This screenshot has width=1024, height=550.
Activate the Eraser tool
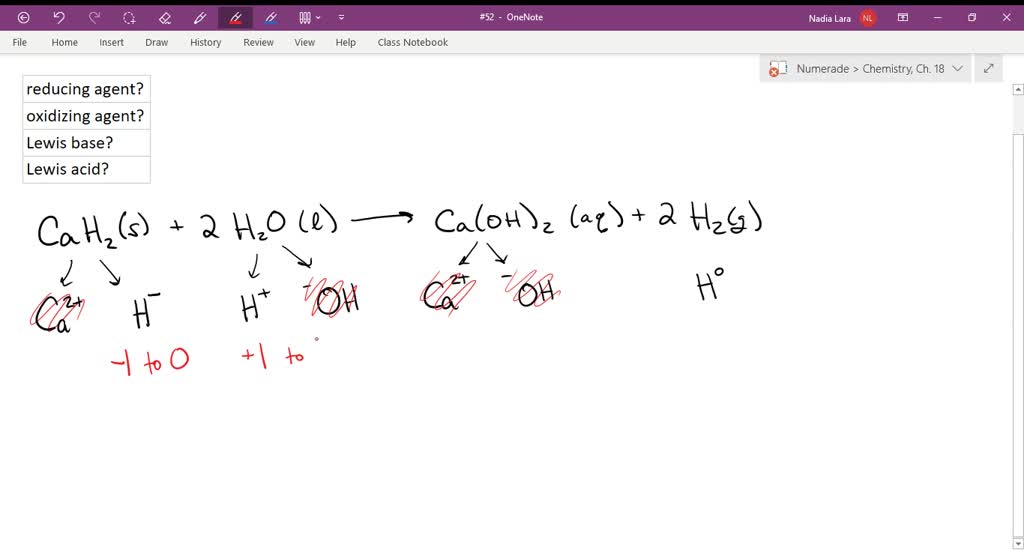coord(164,17)
